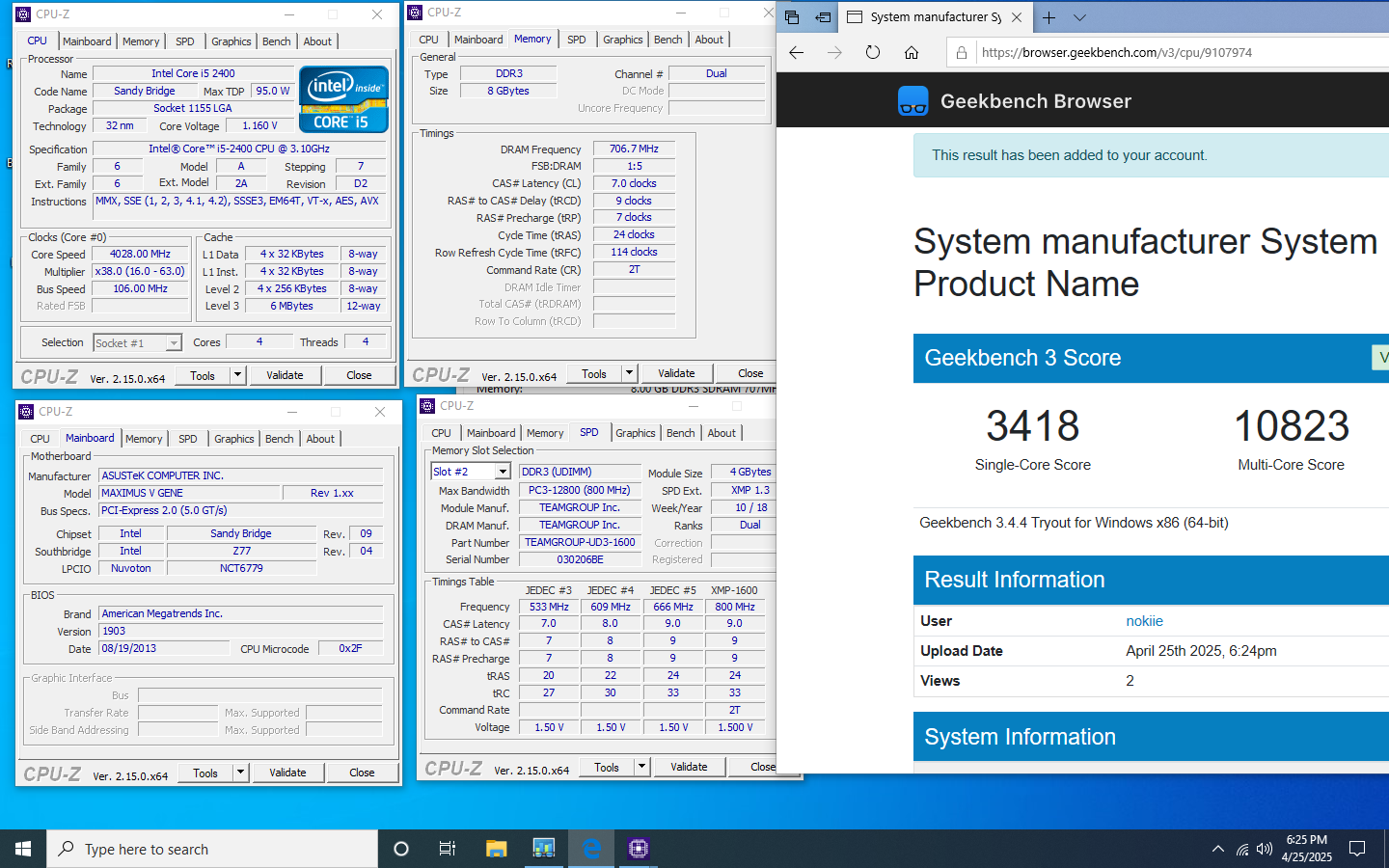The image size is (1389, 868).
Task: Open network settings in system tray
Action: (1241, 850)
